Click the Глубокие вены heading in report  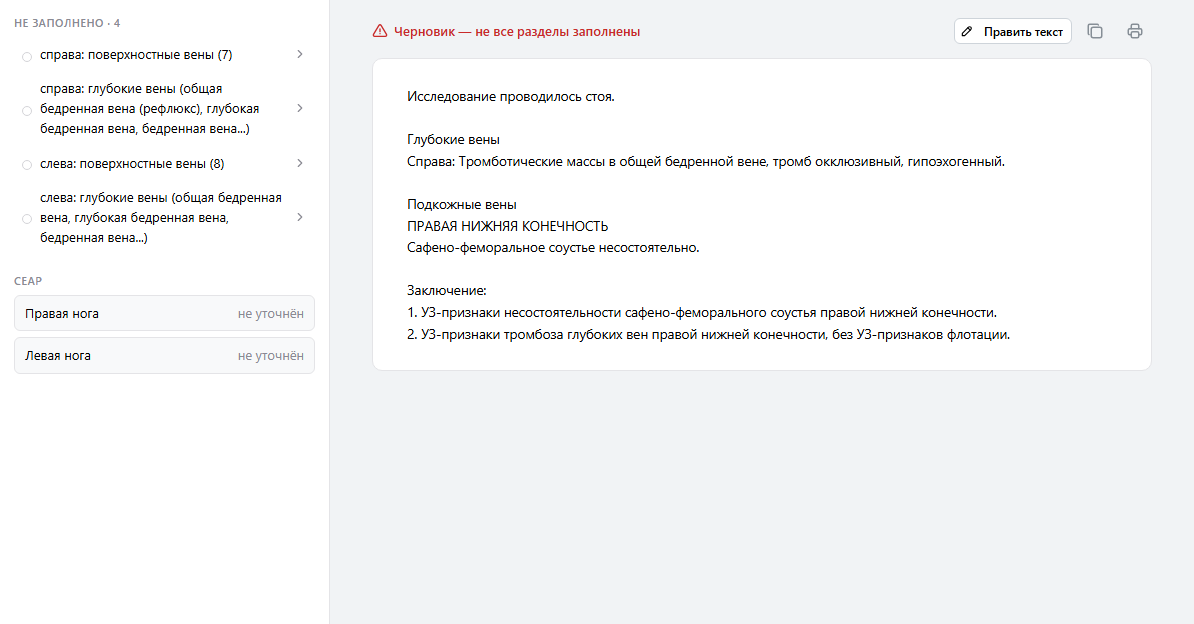click(x=454, y=139)
